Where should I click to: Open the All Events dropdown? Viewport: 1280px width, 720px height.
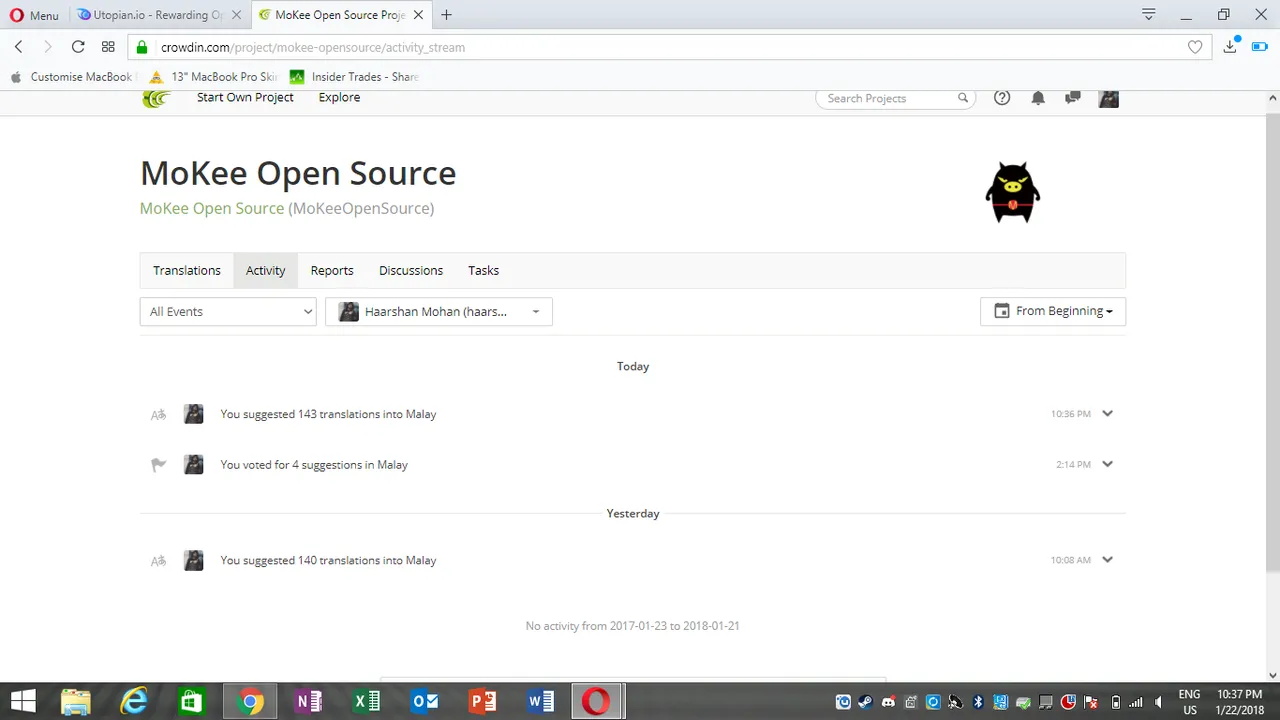tap(228, 312)
